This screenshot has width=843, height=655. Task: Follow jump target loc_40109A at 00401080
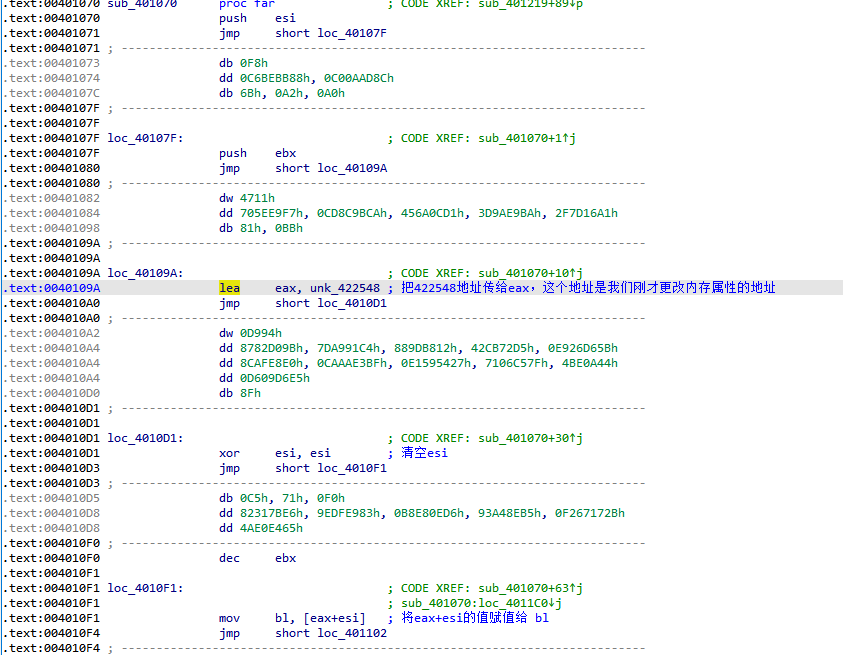[x=352, y=168]
